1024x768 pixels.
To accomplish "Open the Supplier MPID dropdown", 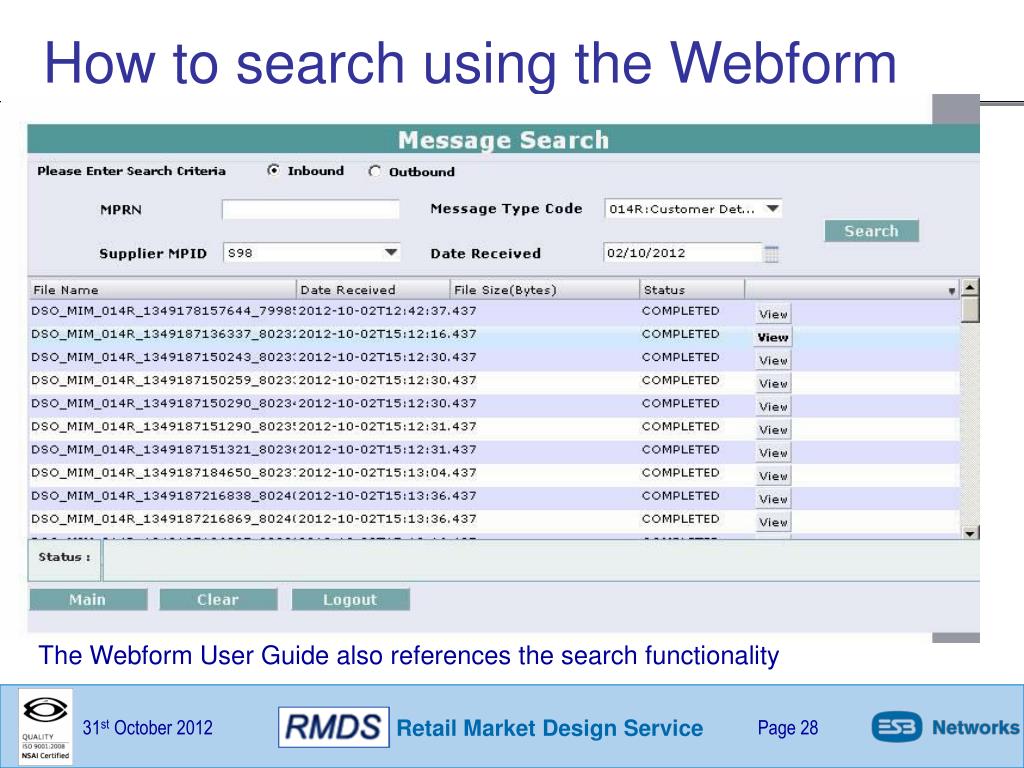I will [x=391, y=253].
